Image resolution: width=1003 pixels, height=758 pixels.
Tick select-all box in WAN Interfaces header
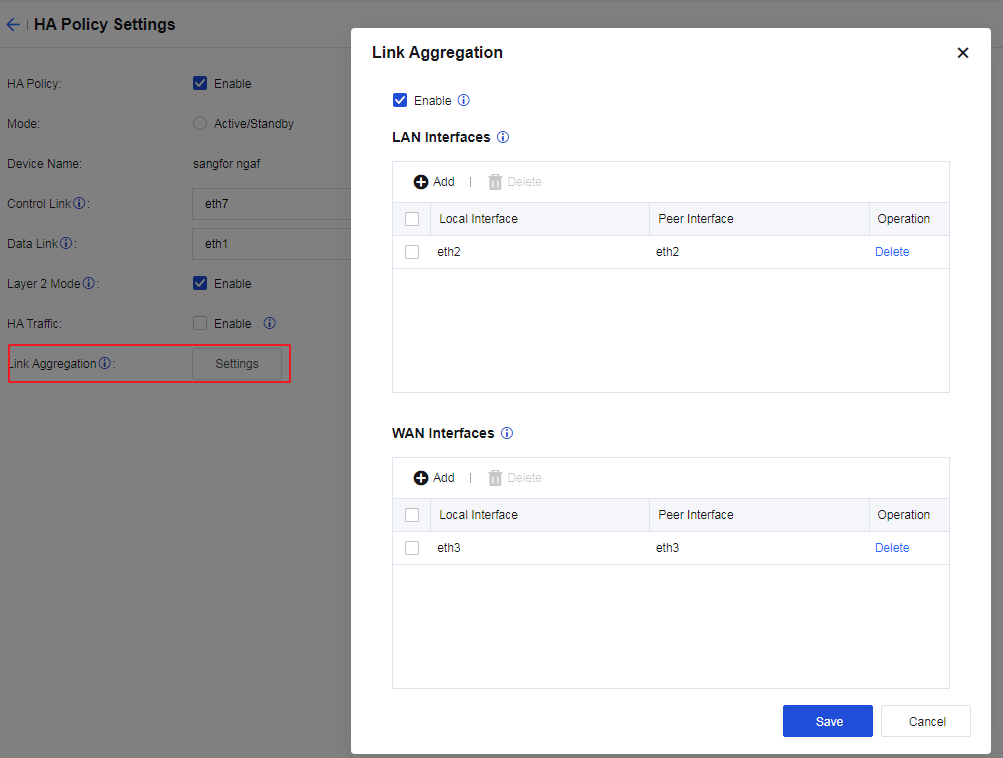(412, 515)
